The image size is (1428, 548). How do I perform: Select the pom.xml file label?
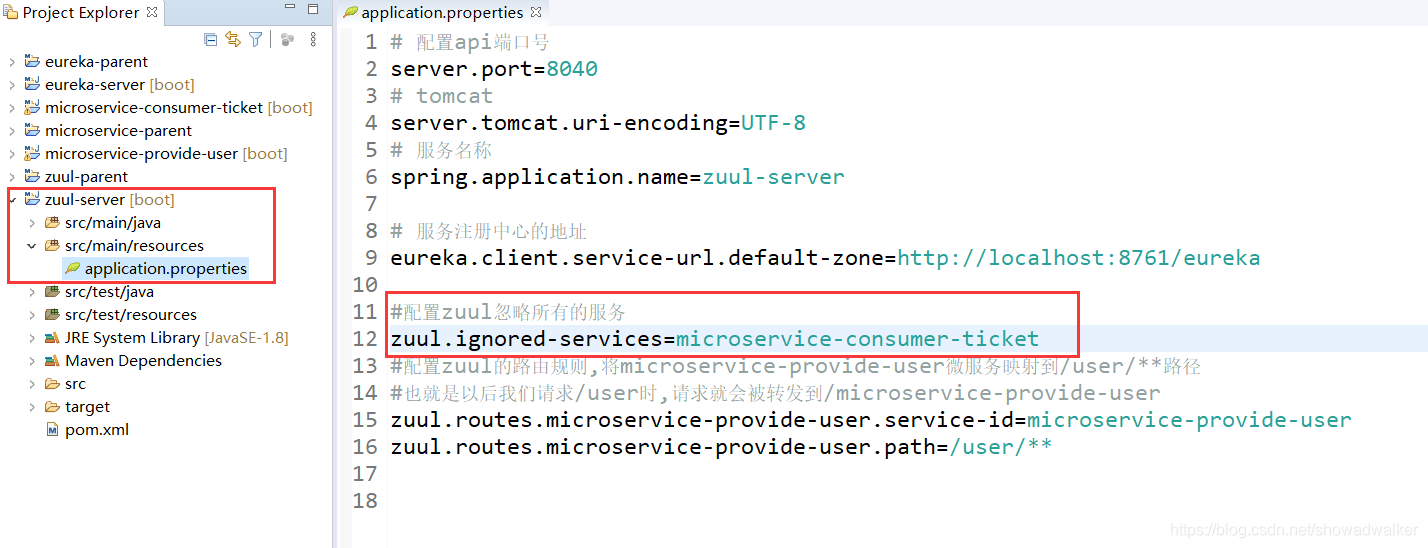click(x=97, y=429)
